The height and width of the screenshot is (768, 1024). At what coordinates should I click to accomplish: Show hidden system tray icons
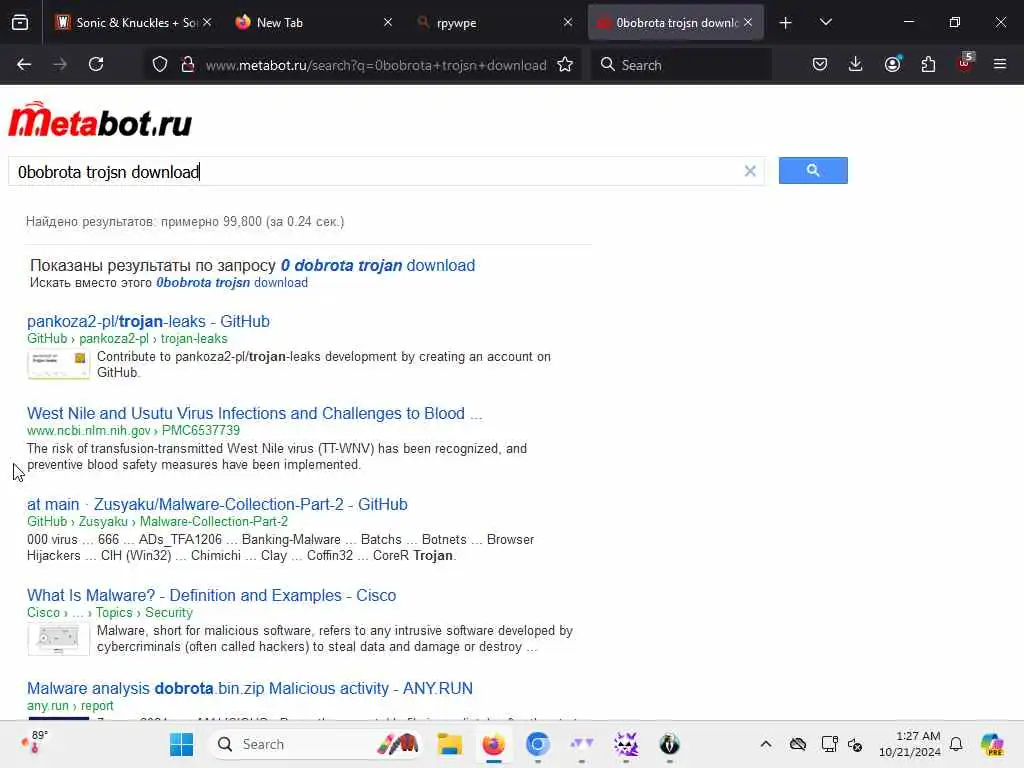tap(766, 744)
